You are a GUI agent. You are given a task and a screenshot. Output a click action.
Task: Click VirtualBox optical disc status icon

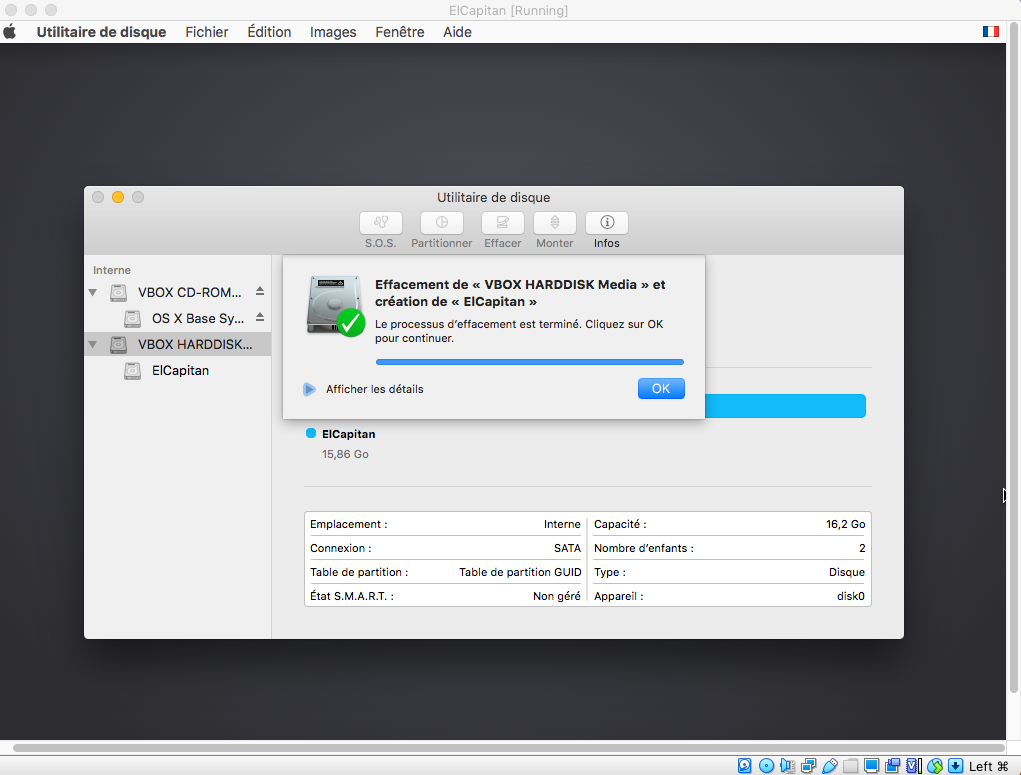pyautogui.click(x=766, y=765)
